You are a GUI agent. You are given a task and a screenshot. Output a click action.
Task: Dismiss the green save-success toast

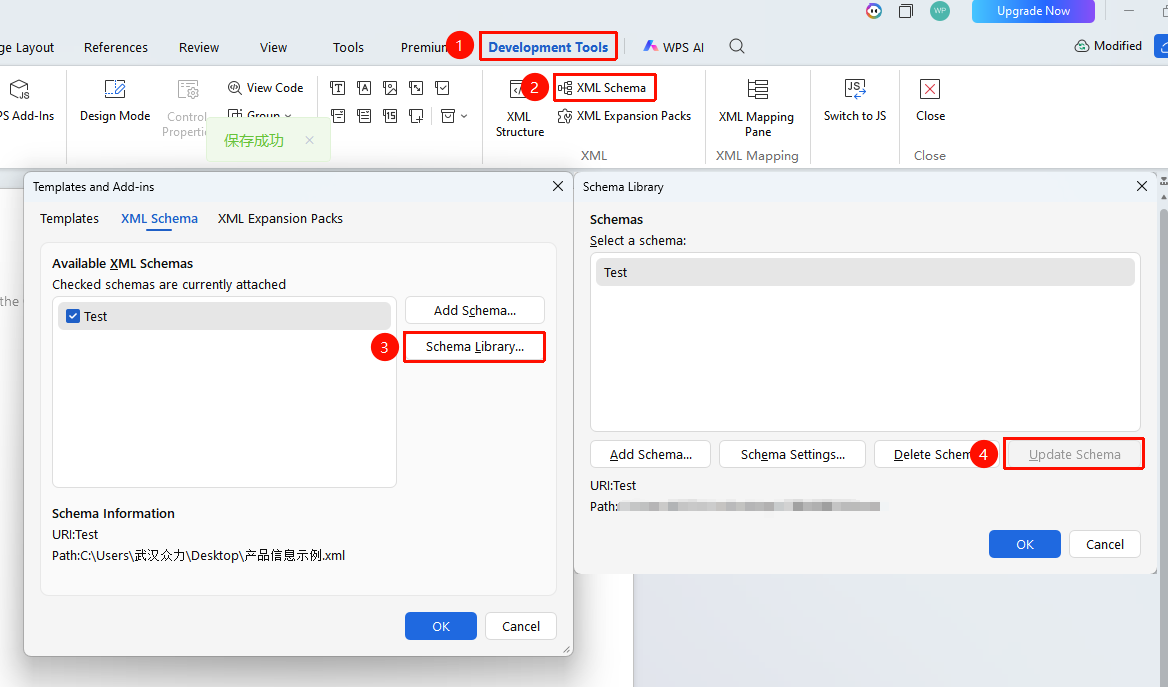(309, 140)
